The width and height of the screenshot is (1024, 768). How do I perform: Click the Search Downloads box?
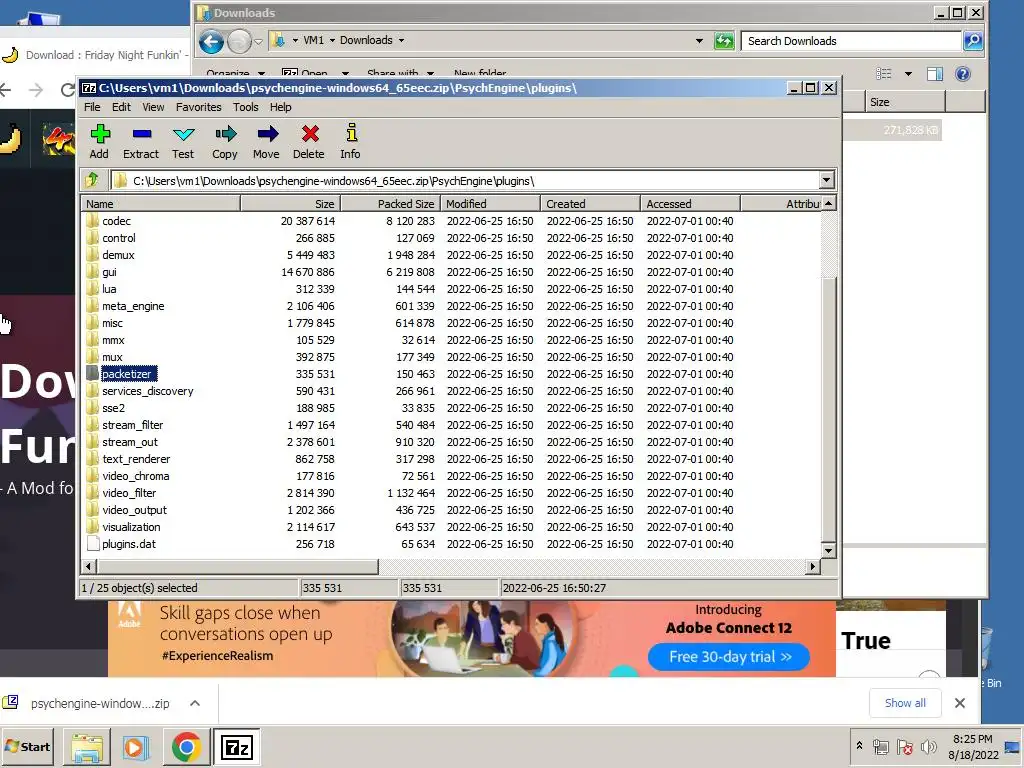pyautogui.click(x=851, y=40)
